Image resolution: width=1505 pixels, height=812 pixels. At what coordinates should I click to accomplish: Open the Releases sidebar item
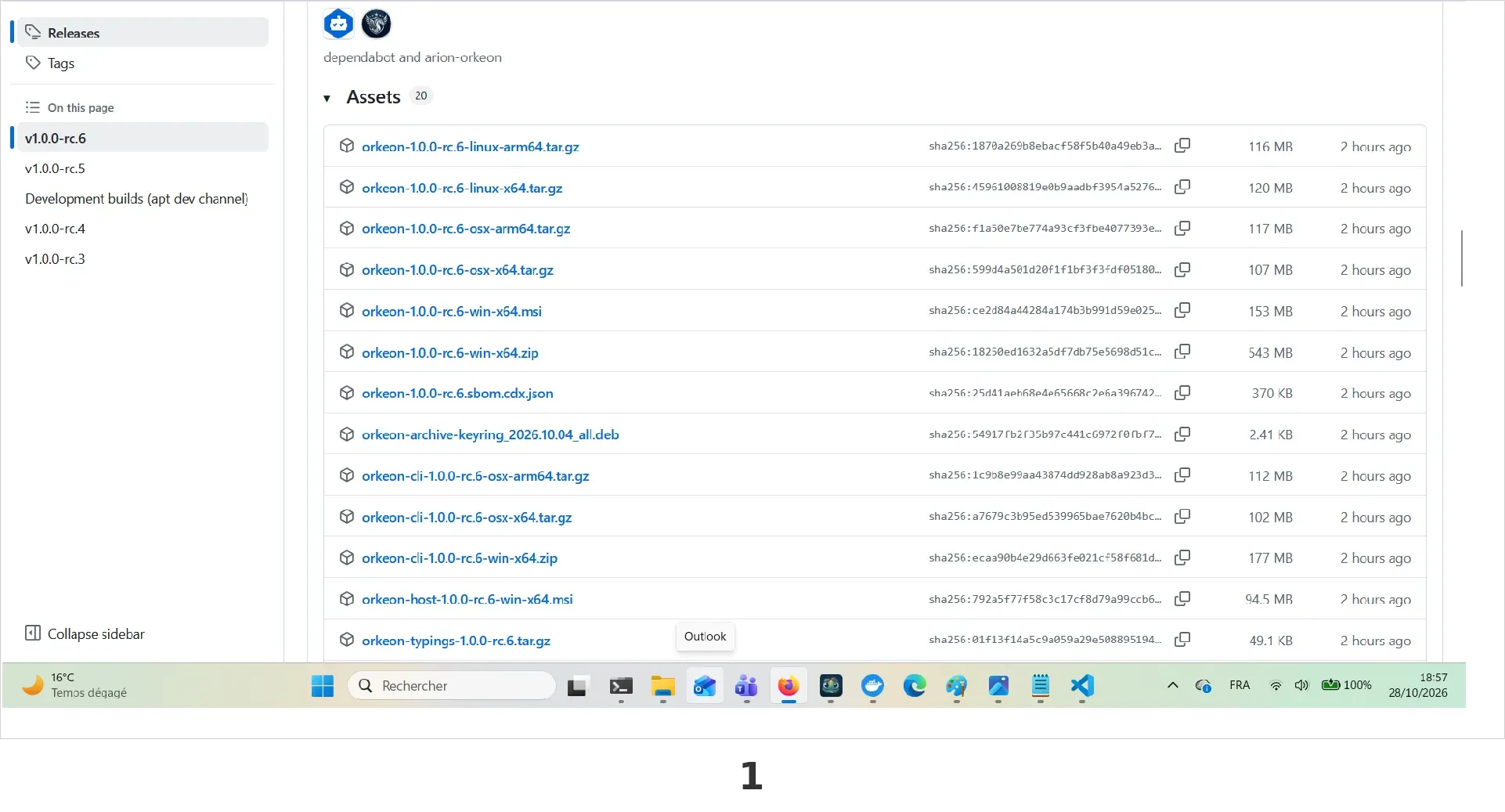[143, 32]
